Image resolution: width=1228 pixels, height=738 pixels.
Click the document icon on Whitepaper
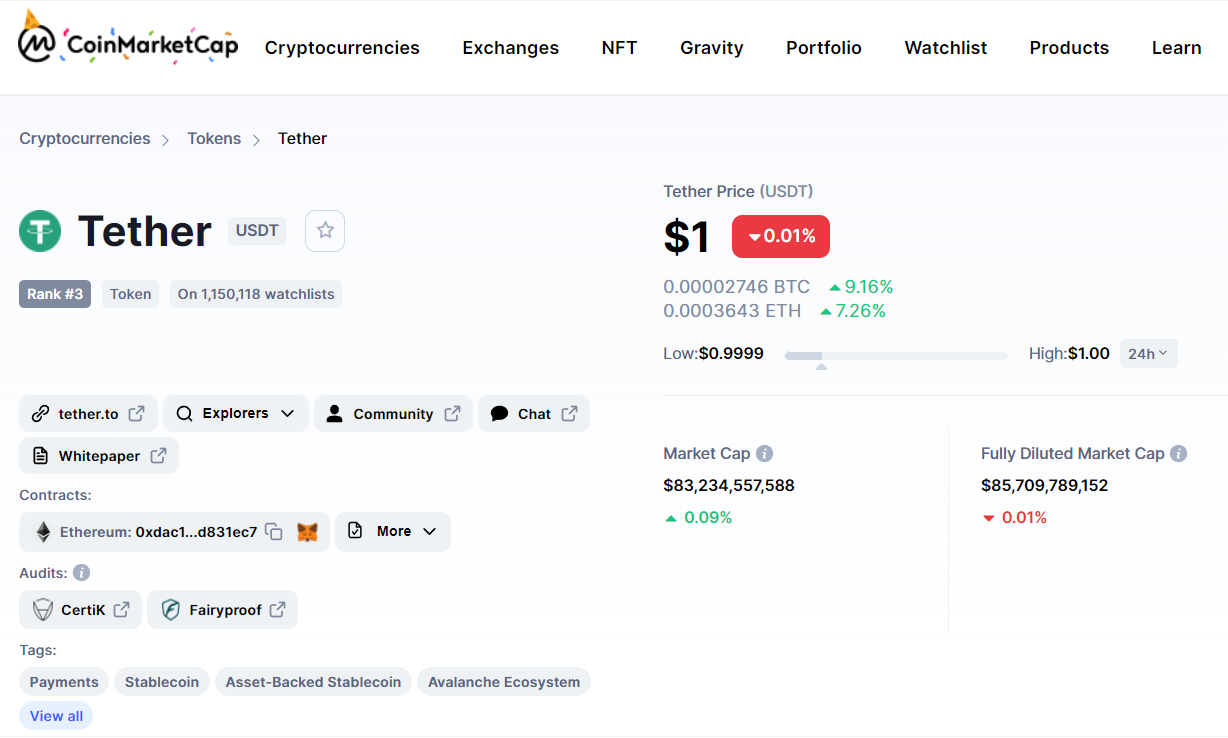[40, 455]
